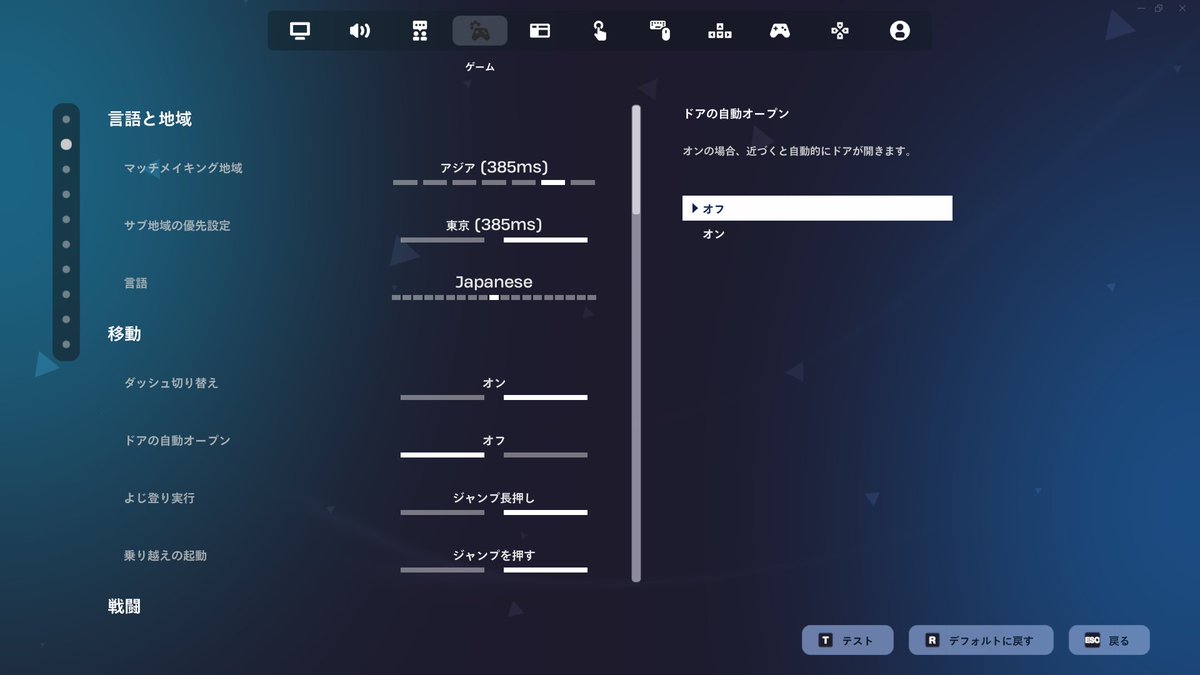Jump to first section using top sidebar dot

click(x=66, y=119)
